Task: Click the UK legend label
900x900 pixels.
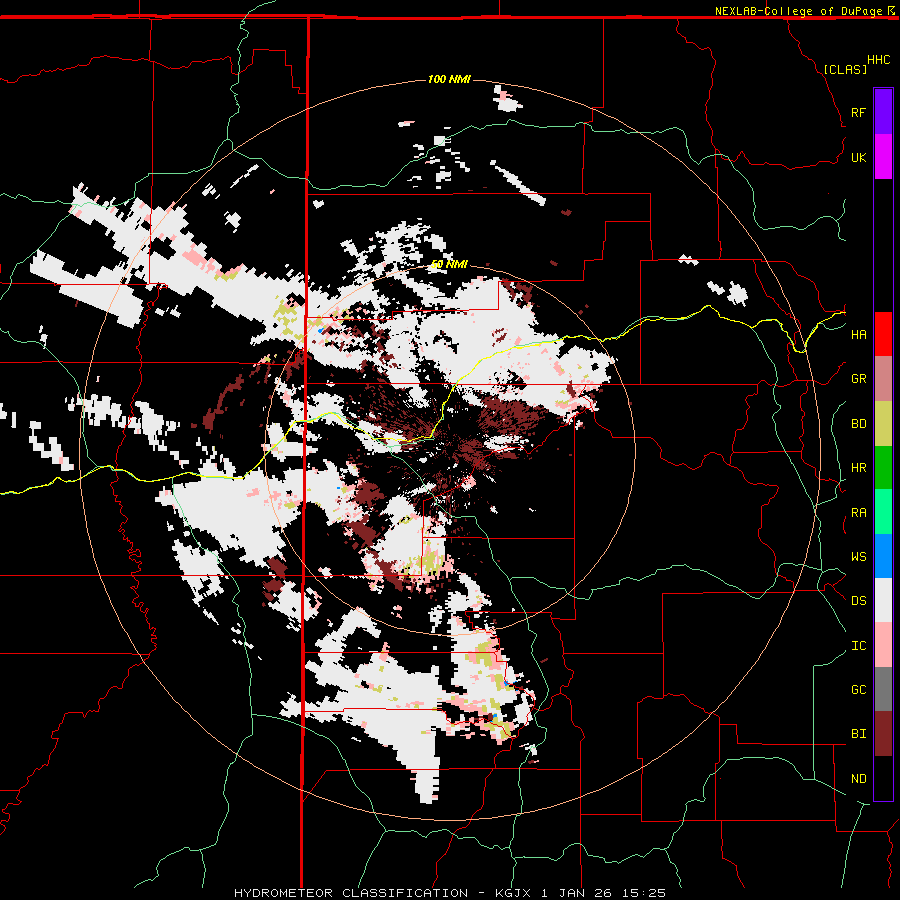Action: coord(858,157)
